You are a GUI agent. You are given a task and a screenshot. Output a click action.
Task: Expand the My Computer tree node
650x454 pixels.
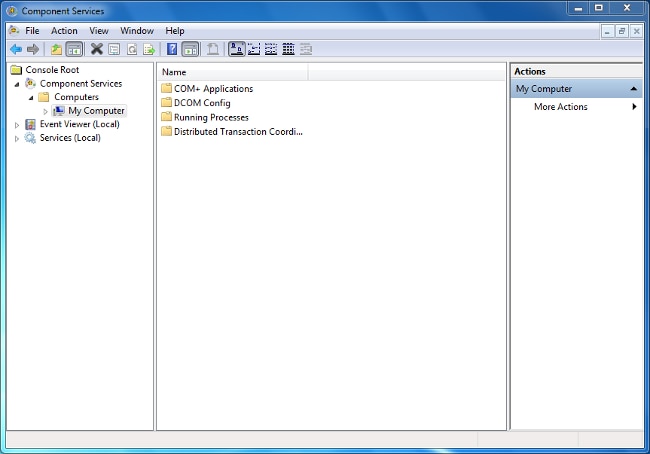pos(46,112)
